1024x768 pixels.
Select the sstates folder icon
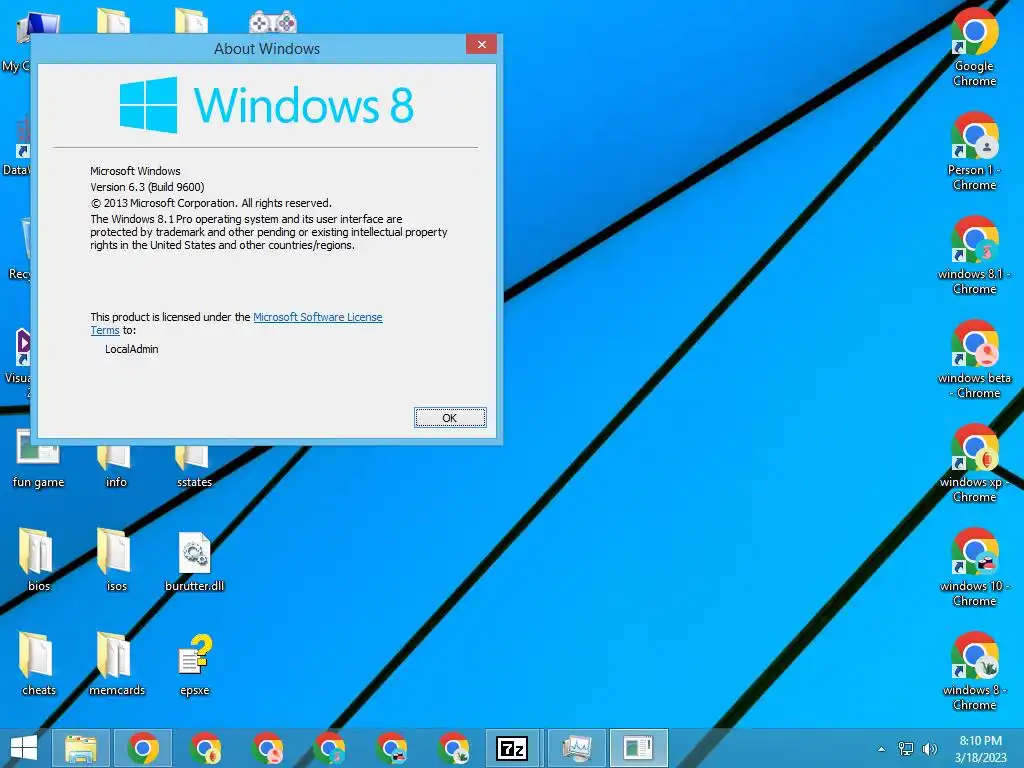(x=194, y=465)
